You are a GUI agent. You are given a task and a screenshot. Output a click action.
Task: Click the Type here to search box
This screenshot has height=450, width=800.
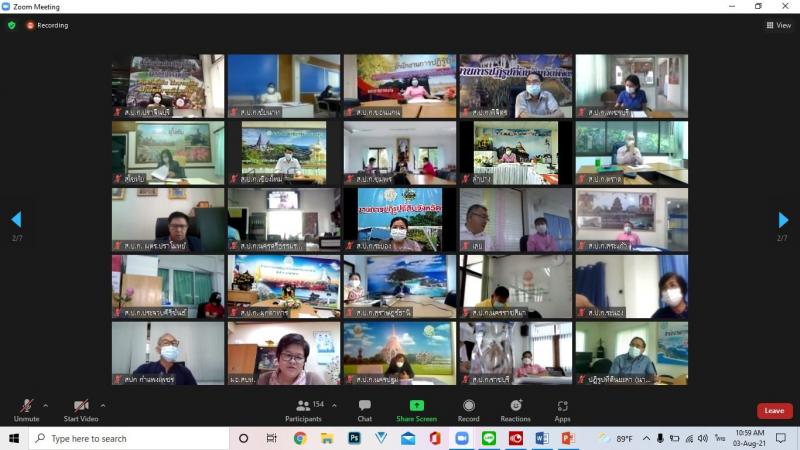click(129, 438)
